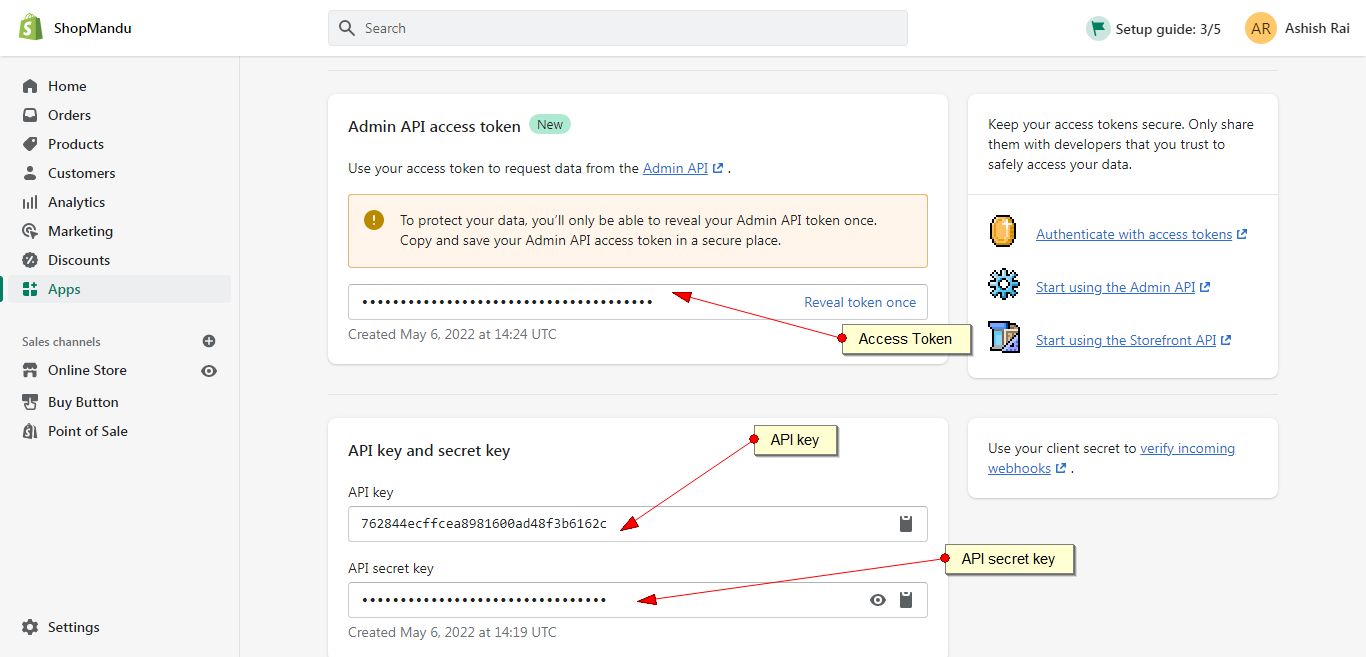The image size is (1366, 657).
Task: Show the API secret key via eye icon
Action: 878,600
